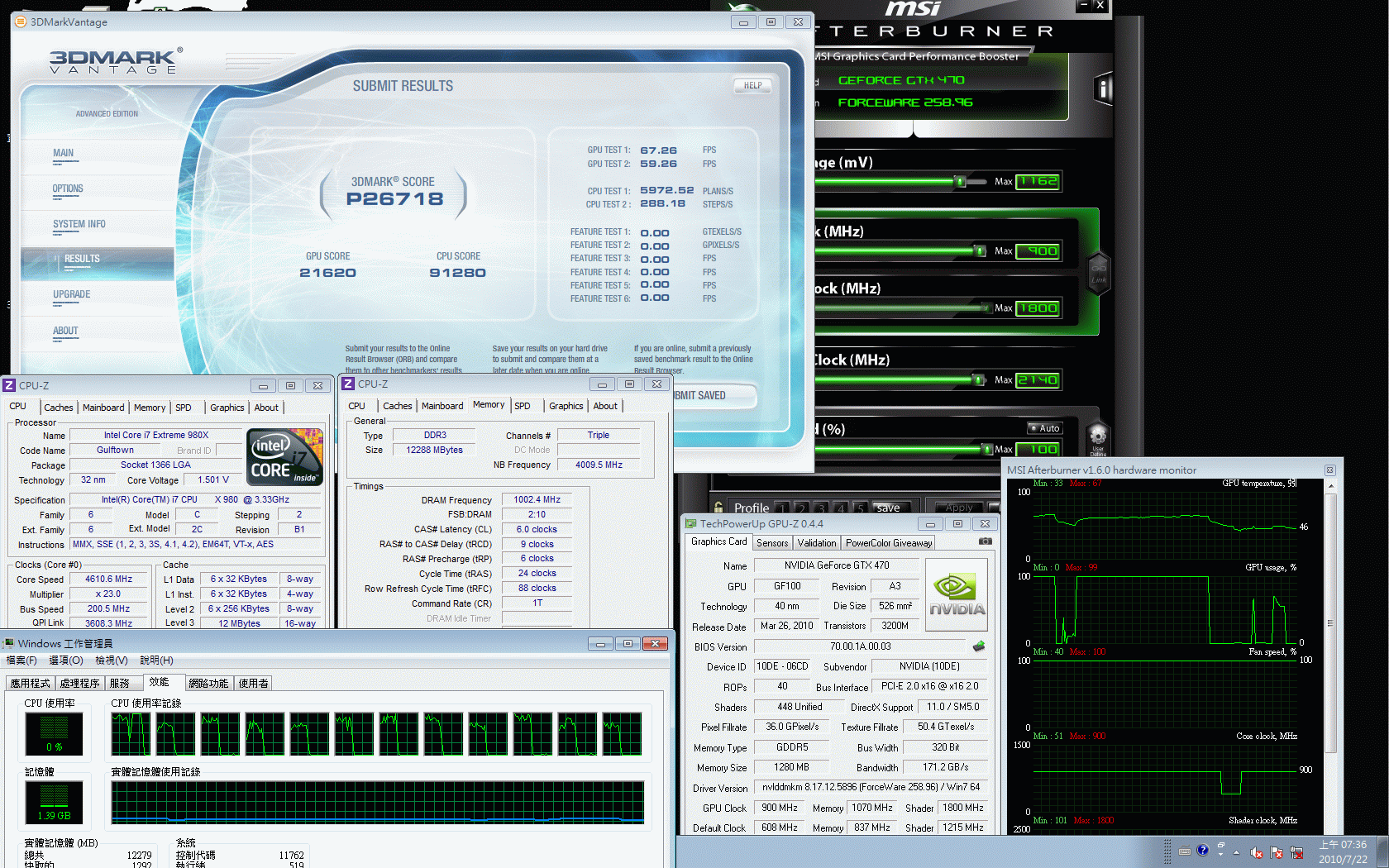Click the GPU-Z title bar icon

click(690, 523)
